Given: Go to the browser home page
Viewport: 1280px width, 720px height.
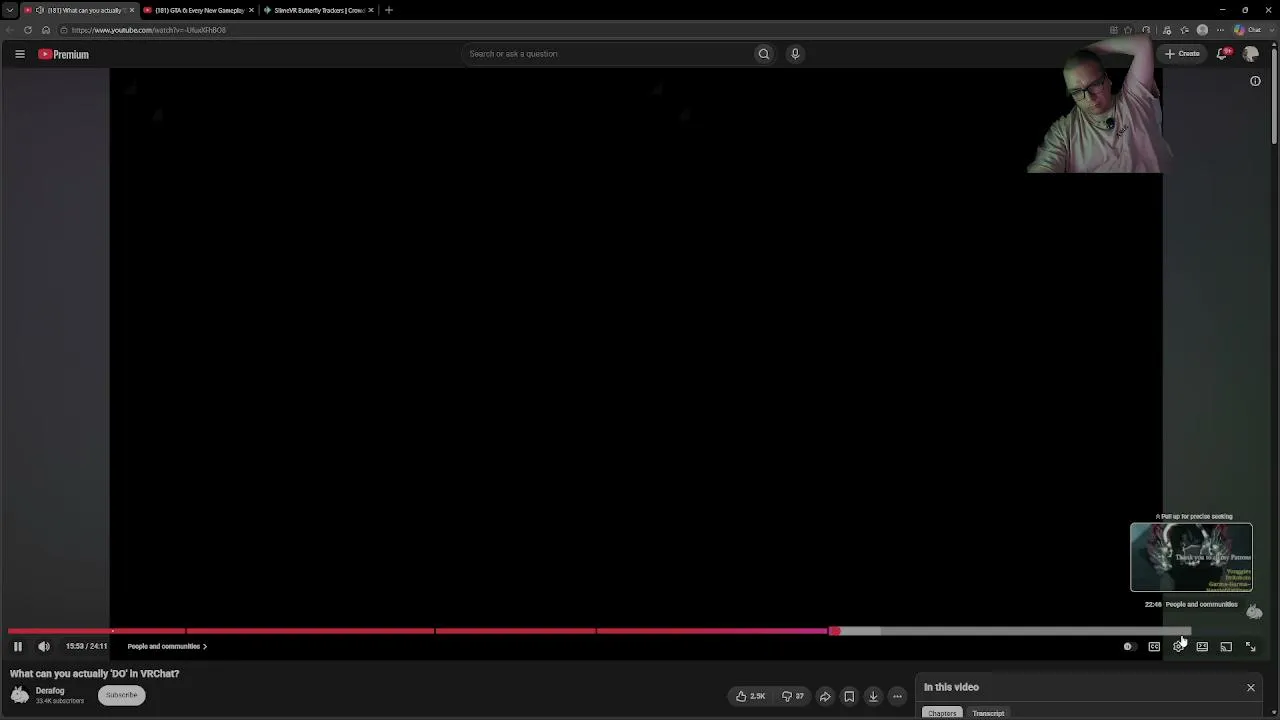Looking at the screenshot, I should click(x=46, y=30).
